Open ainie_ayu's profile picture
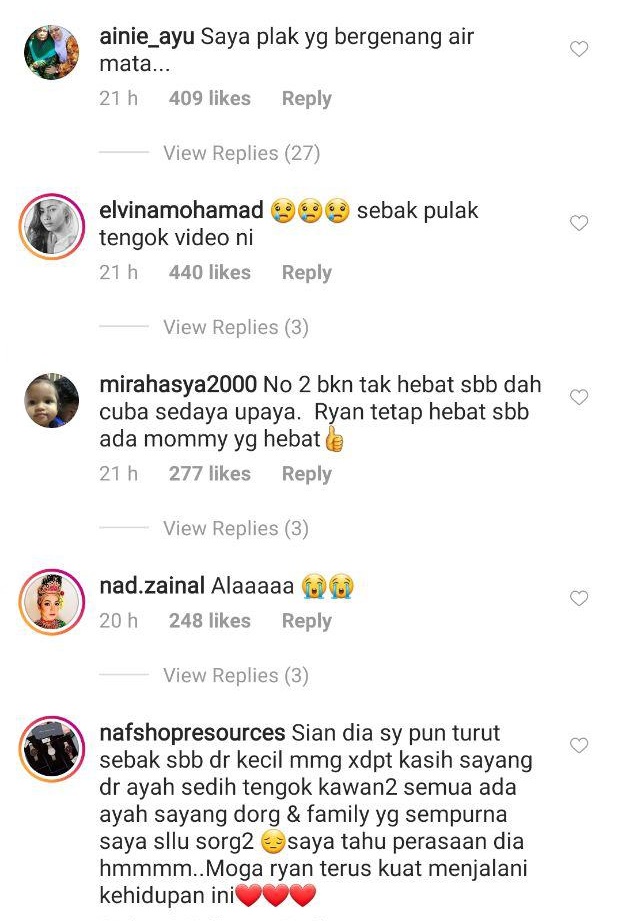This screenshot has height=921, width=622. click(52, 52)
